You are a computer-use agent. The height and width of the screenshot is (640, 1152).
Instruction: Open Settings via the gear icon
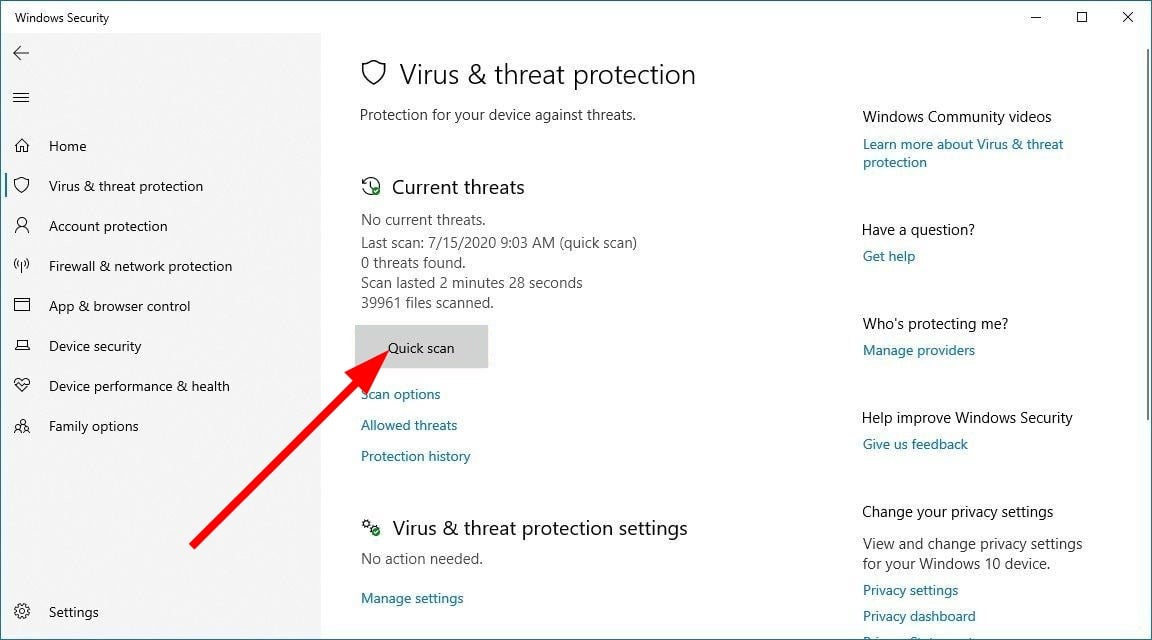pos(22,611)
